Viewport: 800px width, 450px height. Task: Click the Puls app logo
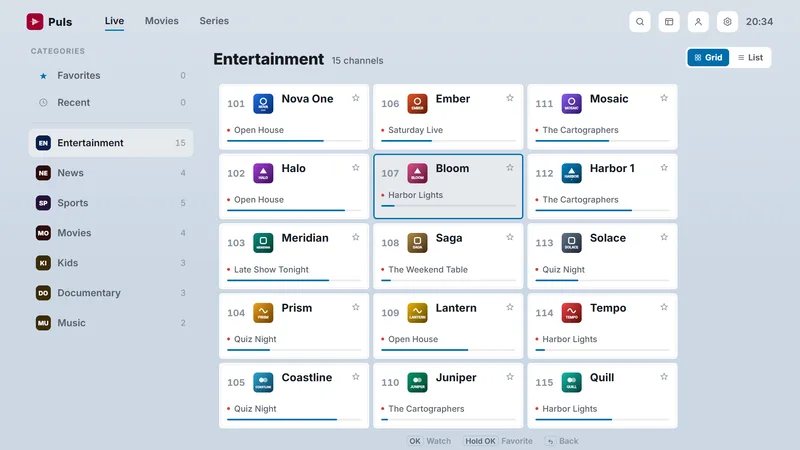[x=35, y=21]
